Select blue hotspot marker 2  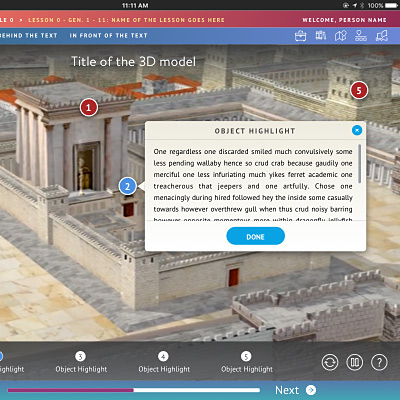click(x=127, y=186)
